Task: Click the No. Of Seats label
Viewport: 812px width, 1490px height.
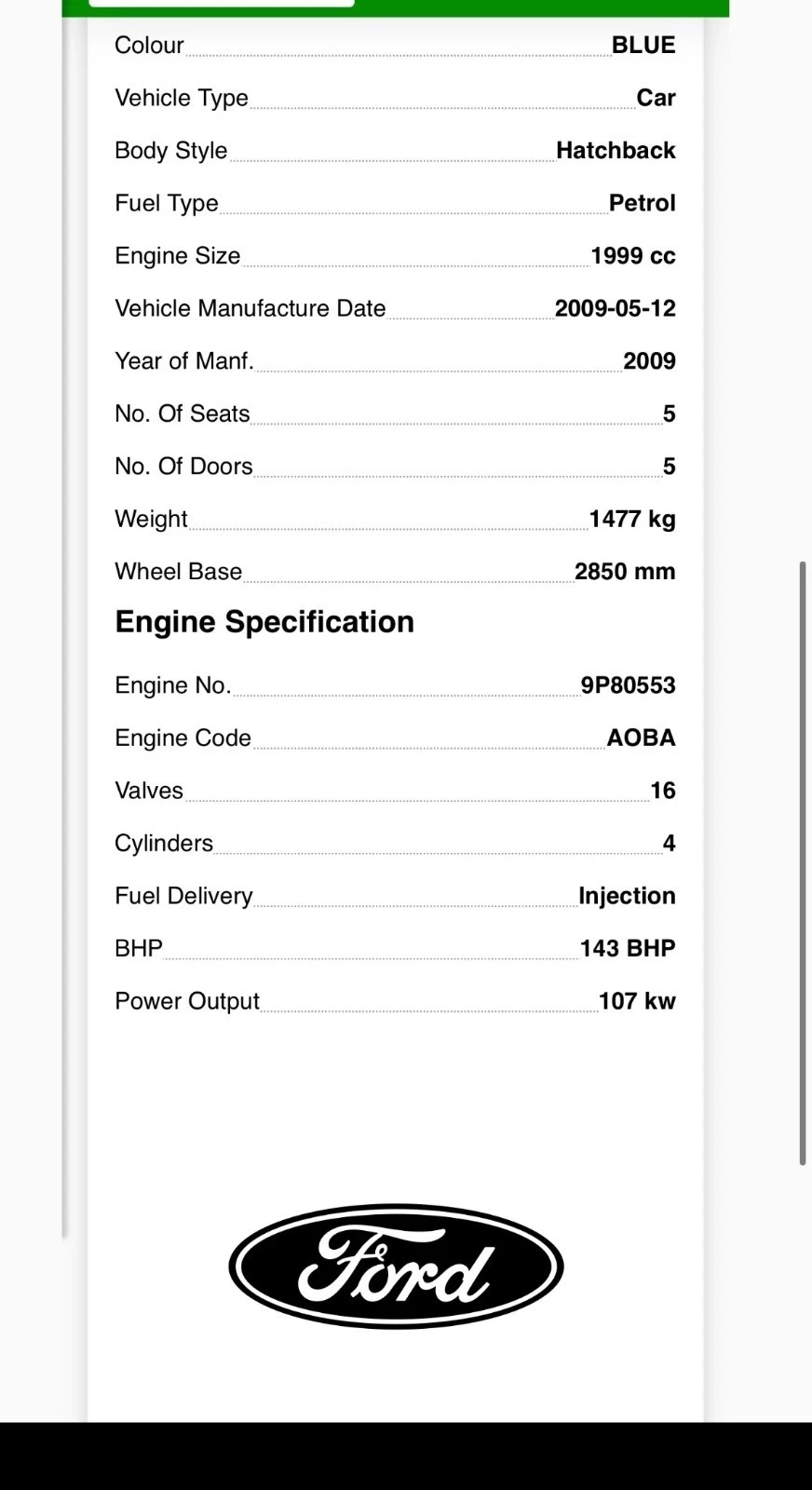Action: point(183,413)
